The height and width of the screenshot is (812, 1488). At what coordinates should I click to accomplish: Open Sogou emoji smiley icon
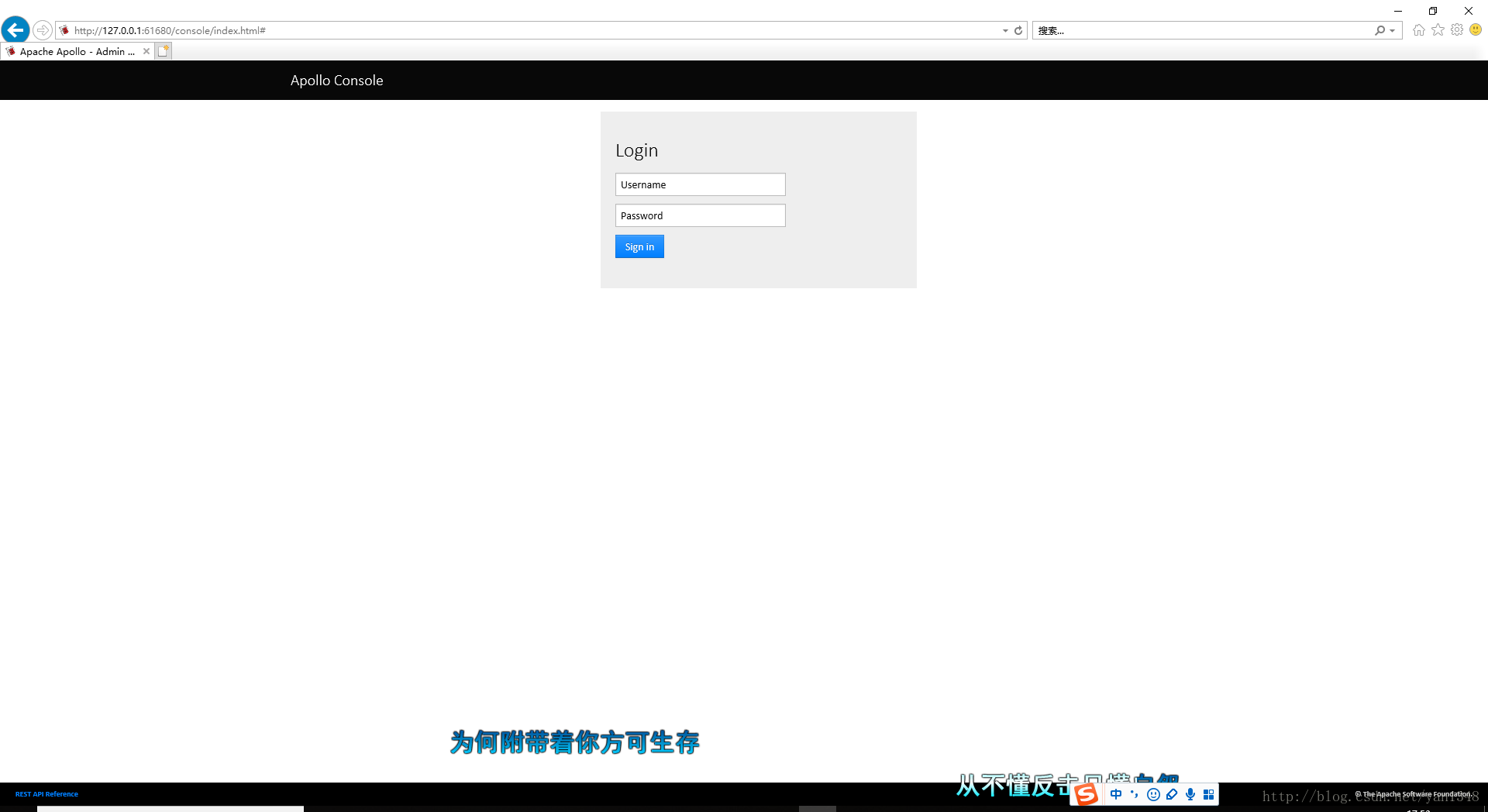[x=1153, y=794]
